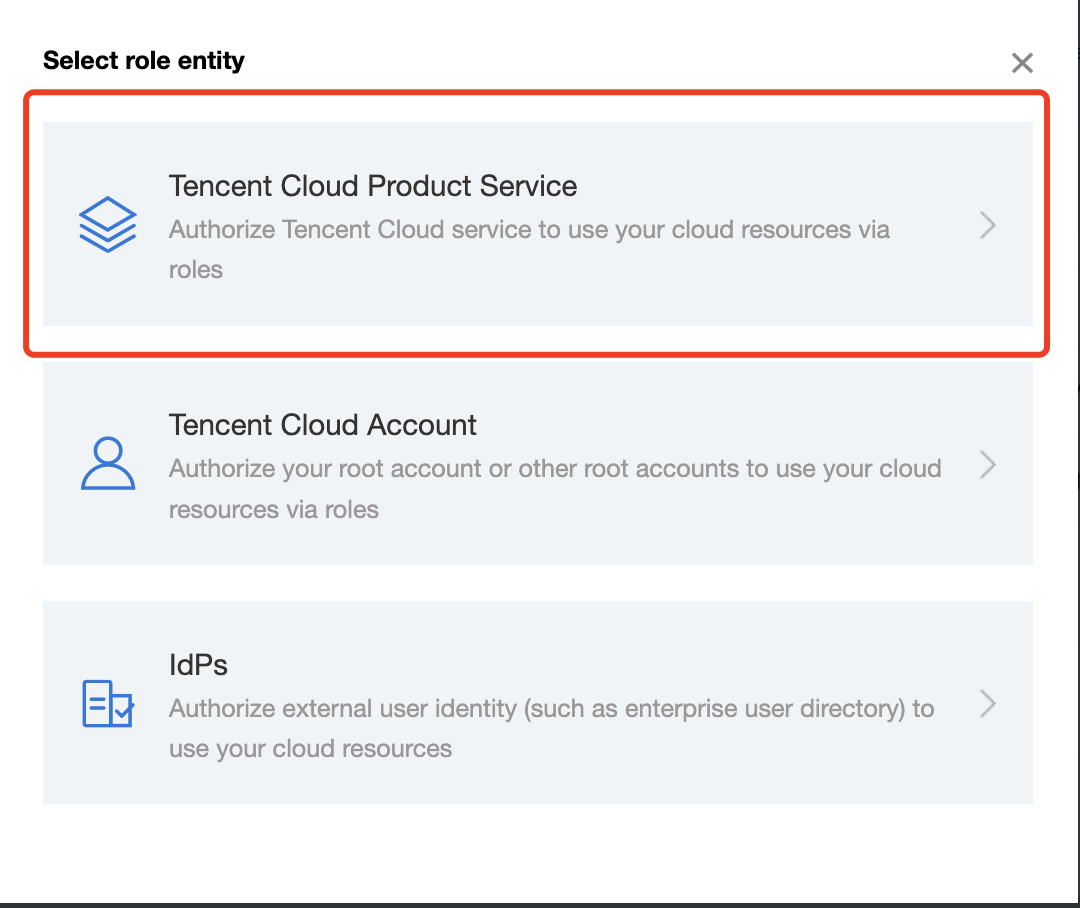Viewport: 1080px width, 908px height.
Task: Click "use your cloud resources" line under IdPs
Action: coord(310,749)
